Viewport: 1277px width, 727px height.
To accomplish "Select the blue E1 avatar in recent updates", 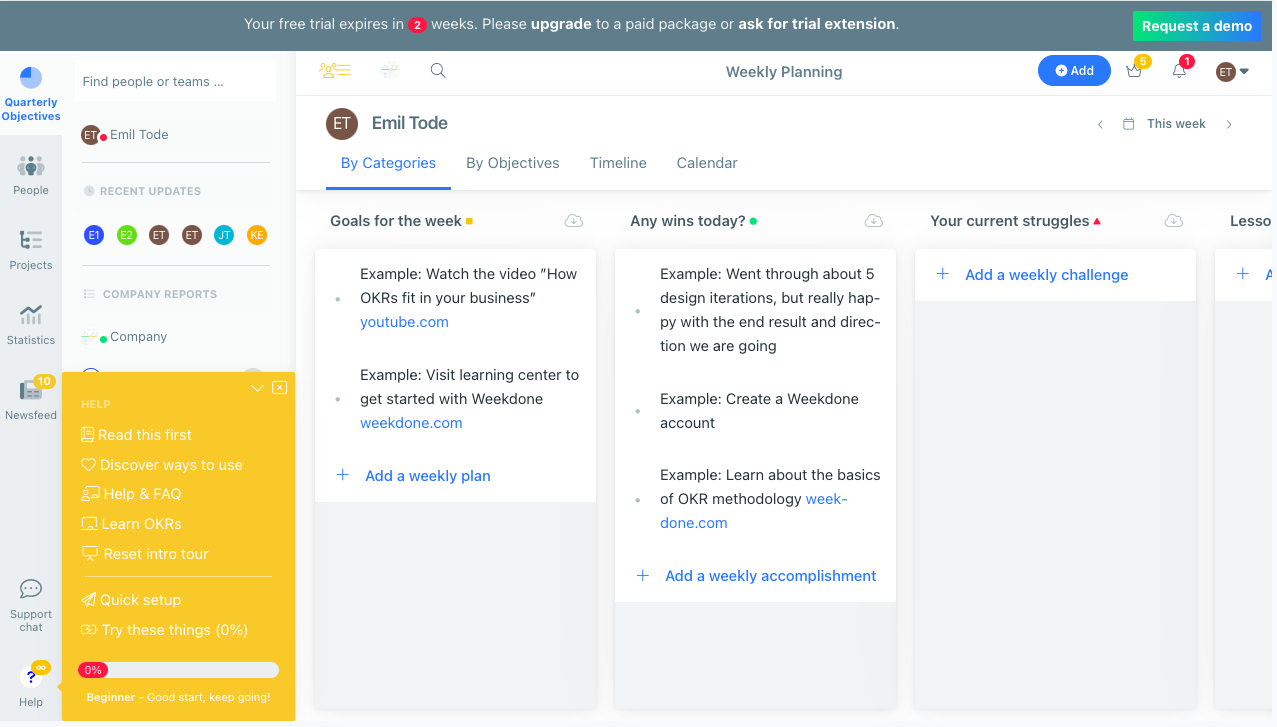I will pos(93,235).
